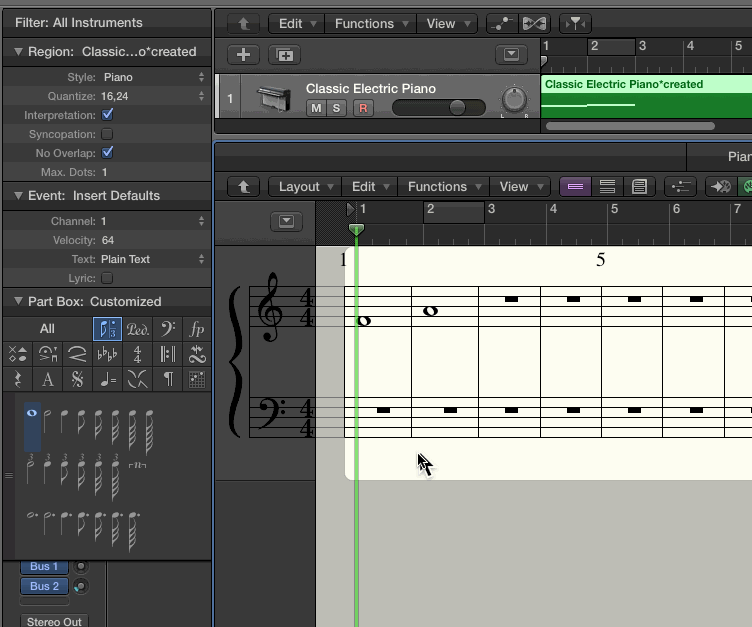Collapse the Part Box section triangle
Screen dimensions: 752x627
[x=18, y=301]
